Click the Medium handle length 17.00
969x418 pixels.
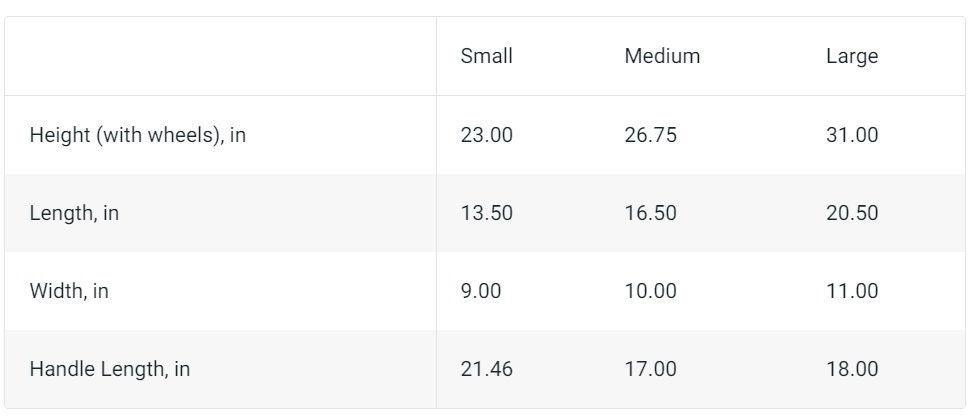point(650,370)
